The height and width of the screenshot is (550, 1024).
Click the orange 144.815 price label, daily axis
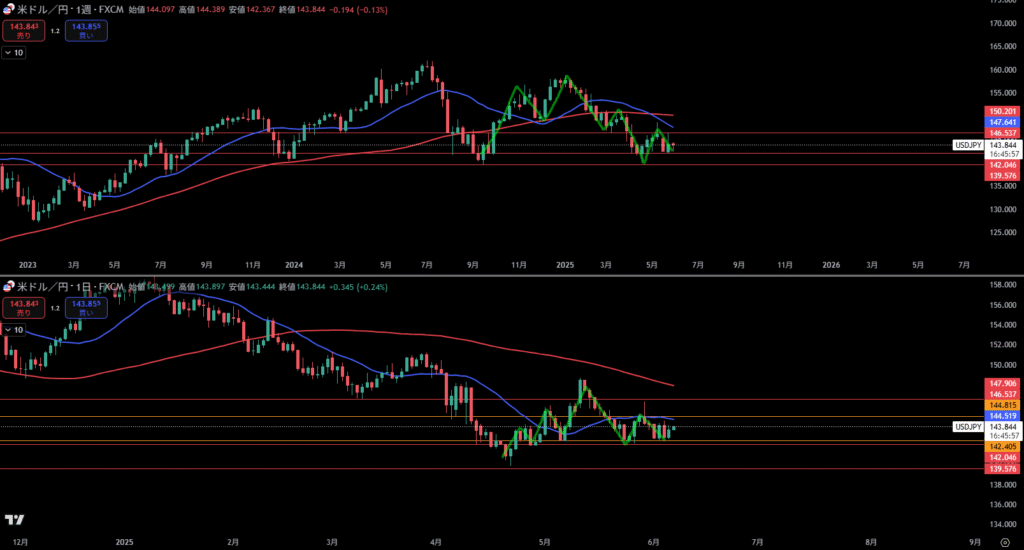click(x=1002, y=406)
